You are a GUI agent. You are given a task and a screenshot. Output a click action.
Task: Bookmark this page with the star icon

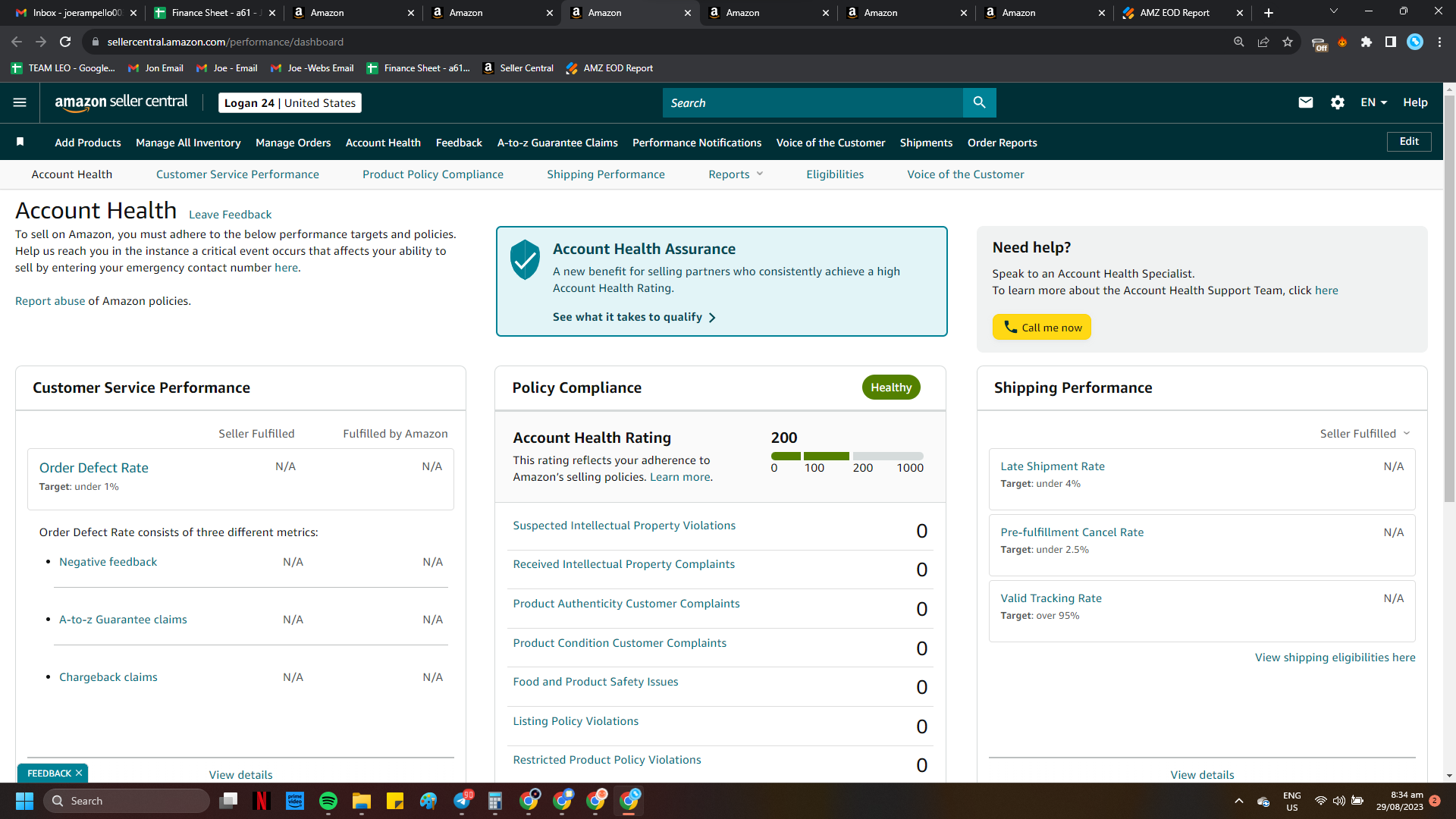tap(1288, 42)
